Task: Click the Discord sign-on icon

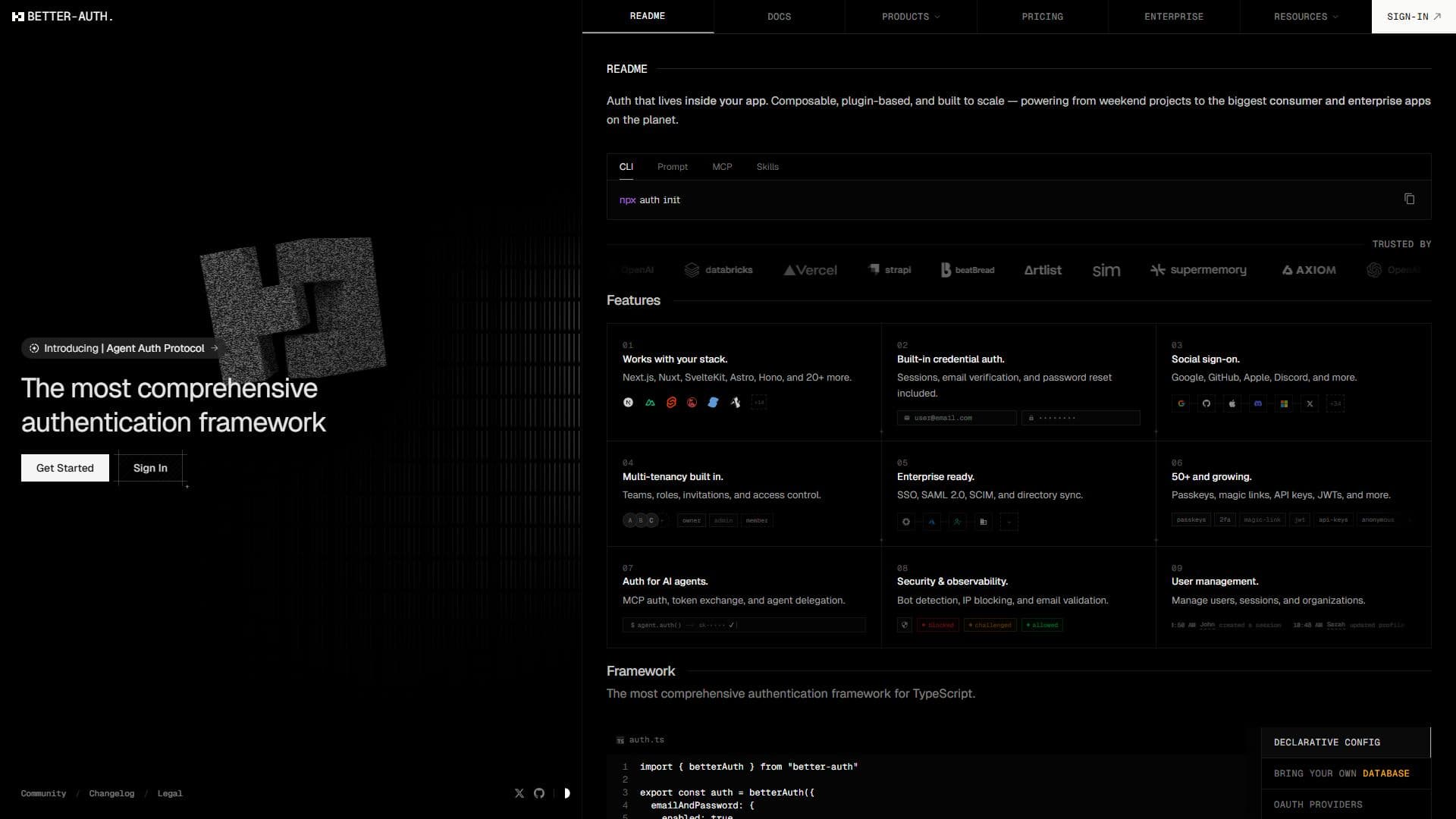Action: (1258, 403)
